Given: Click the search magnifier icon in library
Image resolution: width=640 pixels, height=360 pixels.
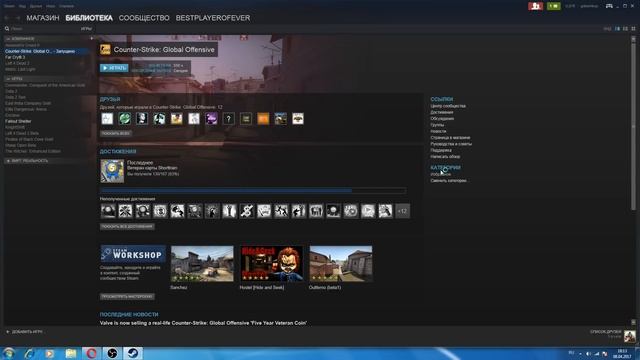Looking at the screenshot, I should 7,29.
